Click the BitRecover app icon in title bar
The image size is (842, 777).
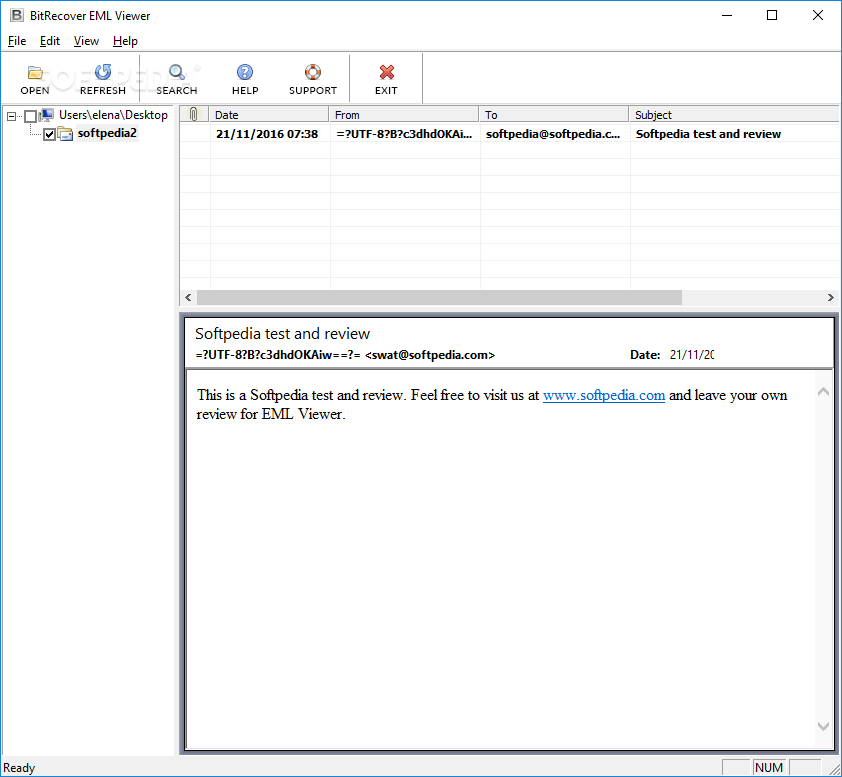point(17,15)
